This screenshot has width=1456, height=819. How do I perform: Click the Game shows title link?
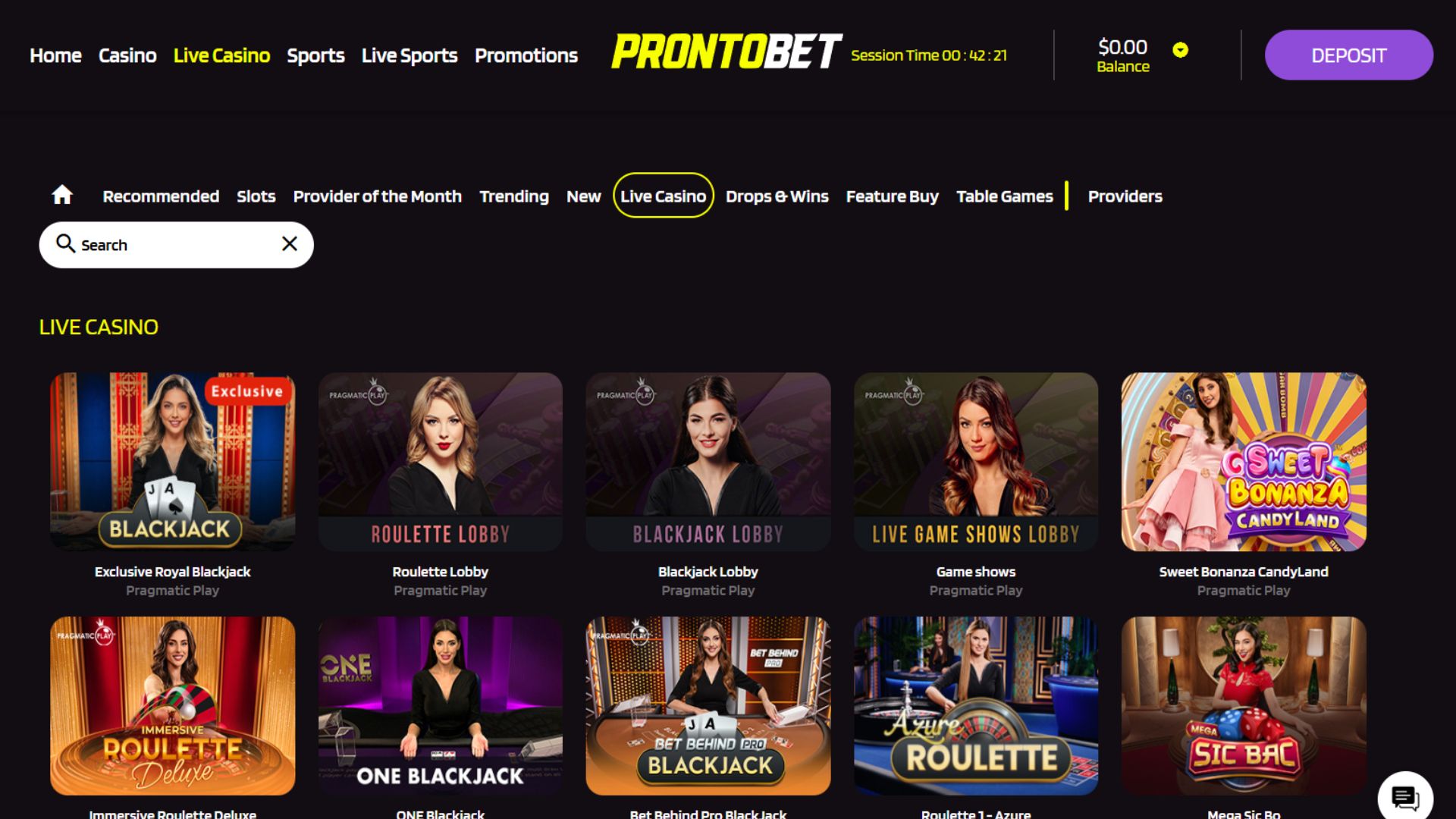(x=975, y=572)
